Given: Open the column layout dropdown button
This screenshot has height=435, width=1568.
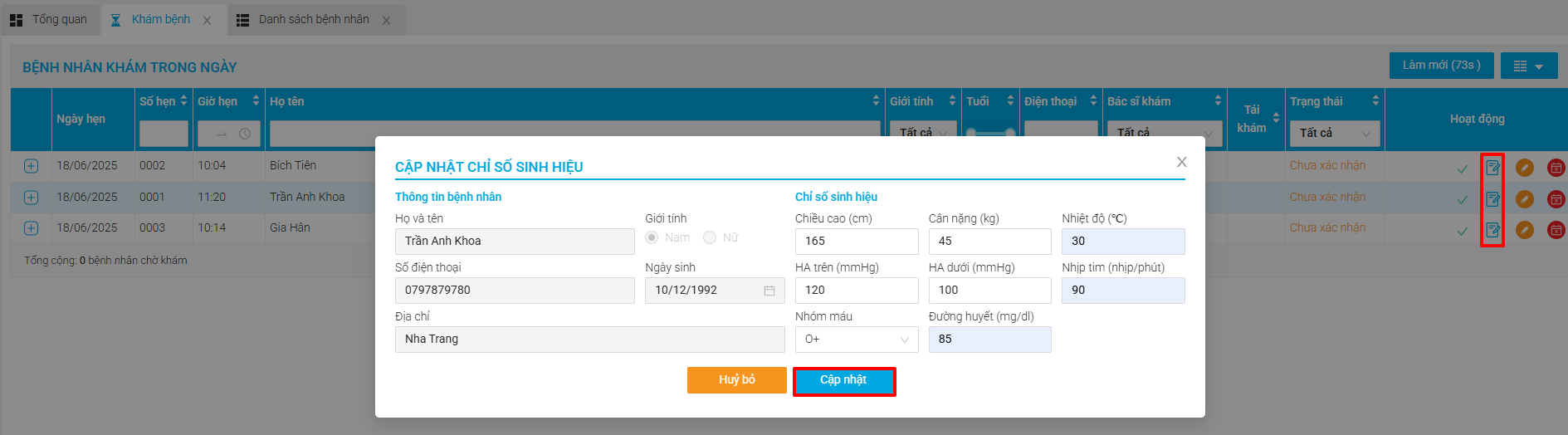Looking at the screenshot, I should coord(1529,66).
